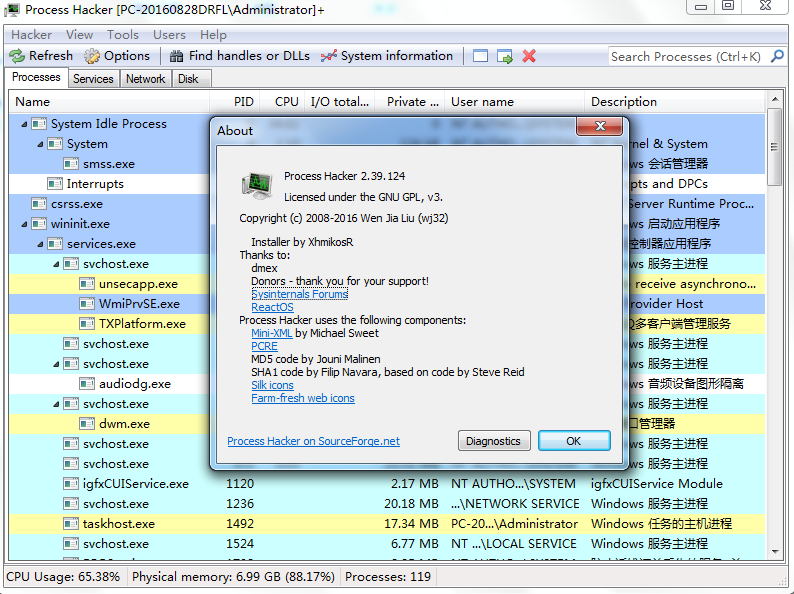
Task: Click Processes: 119 status entry
Action: [388, 577]
